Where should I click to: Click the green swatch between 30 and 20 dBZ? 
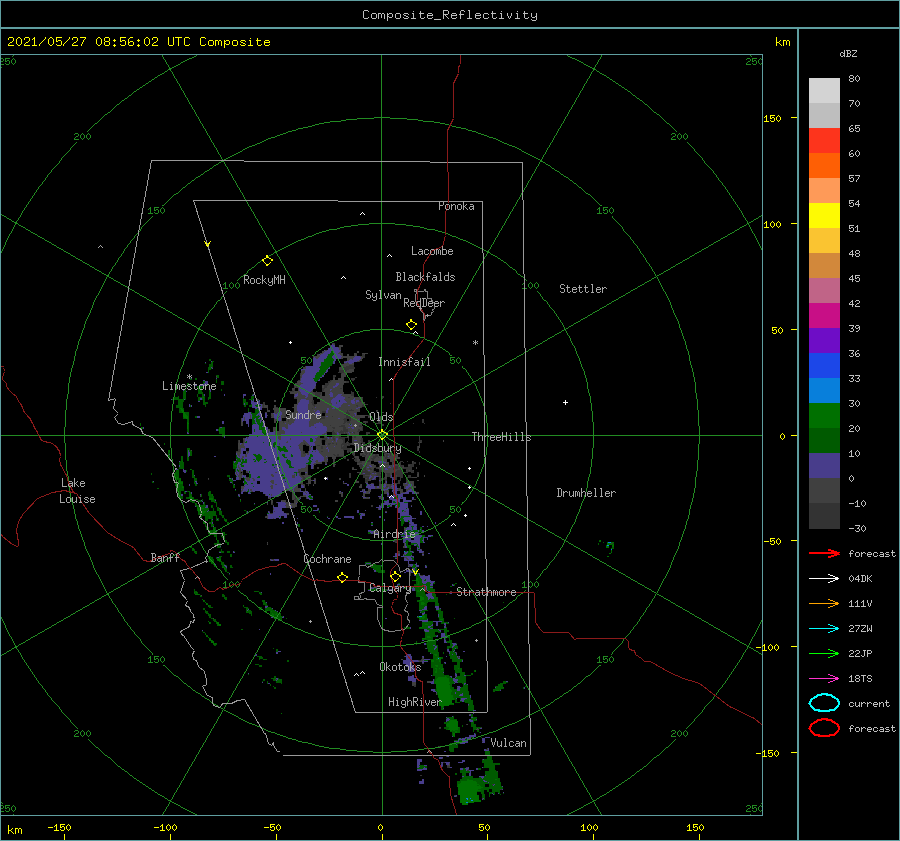tap(824, 415)
